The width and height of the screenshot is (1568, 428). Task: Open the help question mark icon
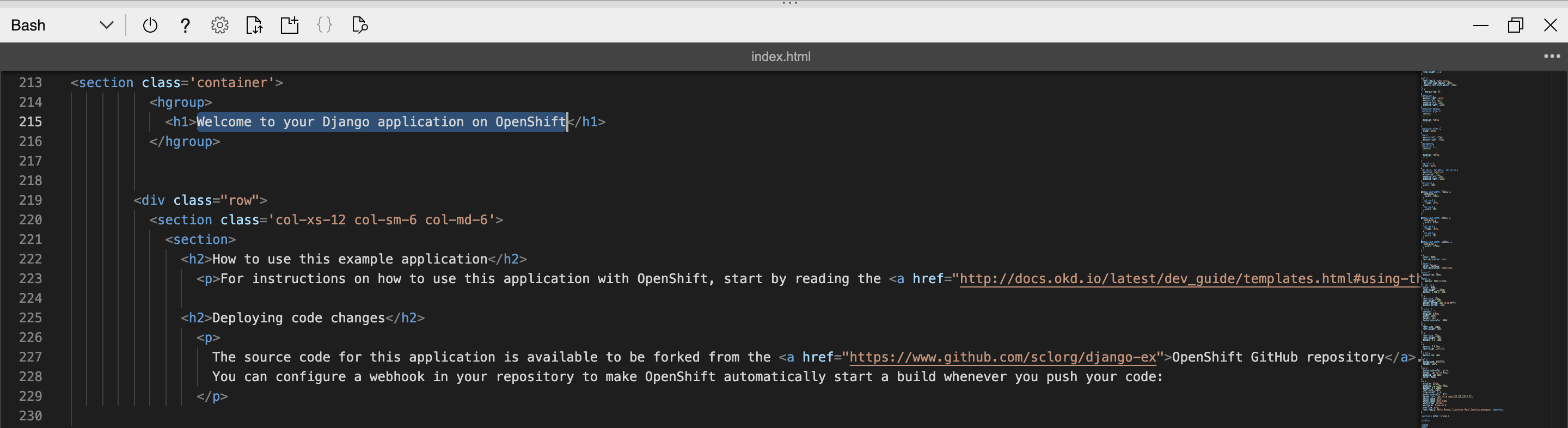coord(185,25)
